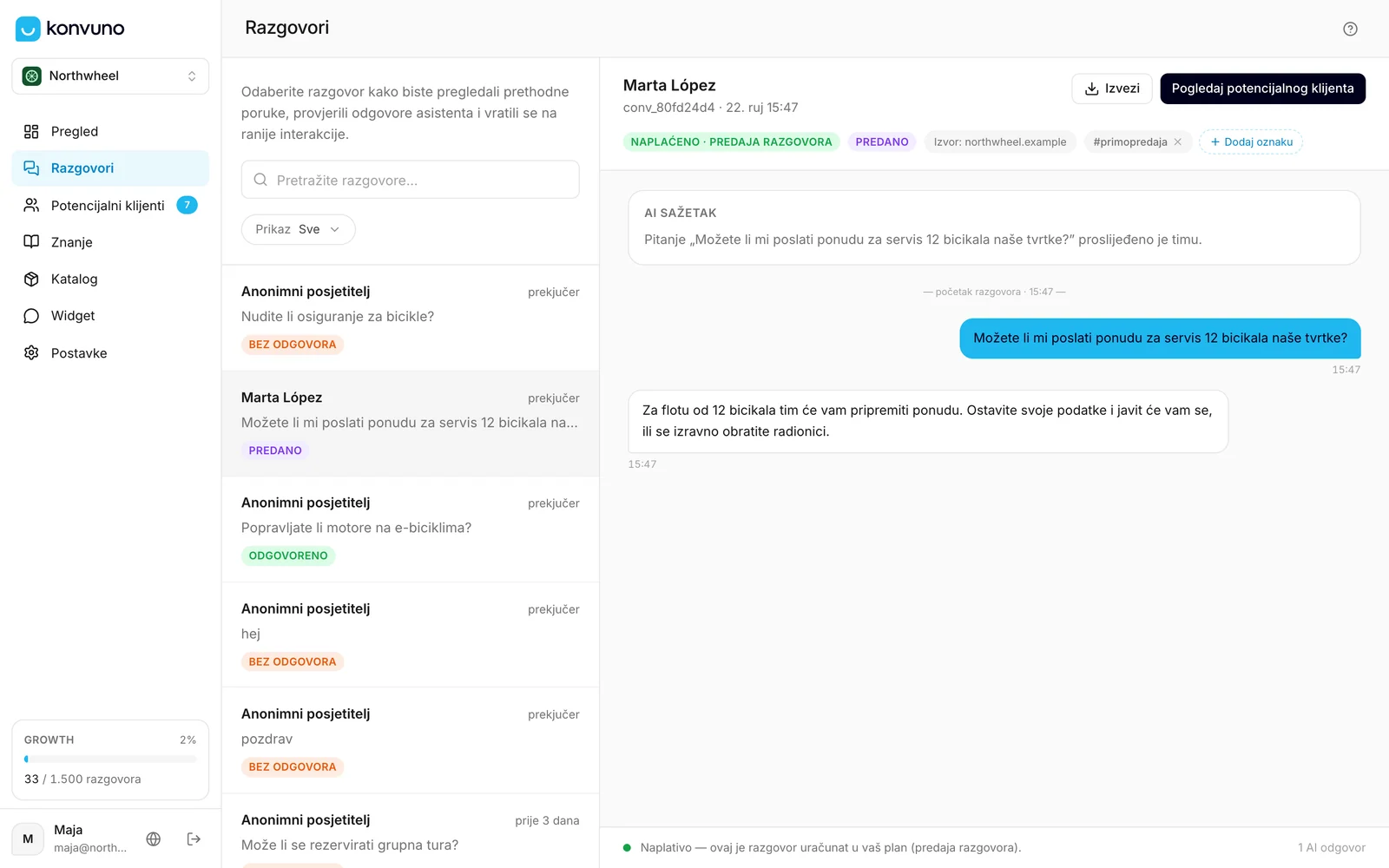Click the AI sažetak summary card

(994, 227)
